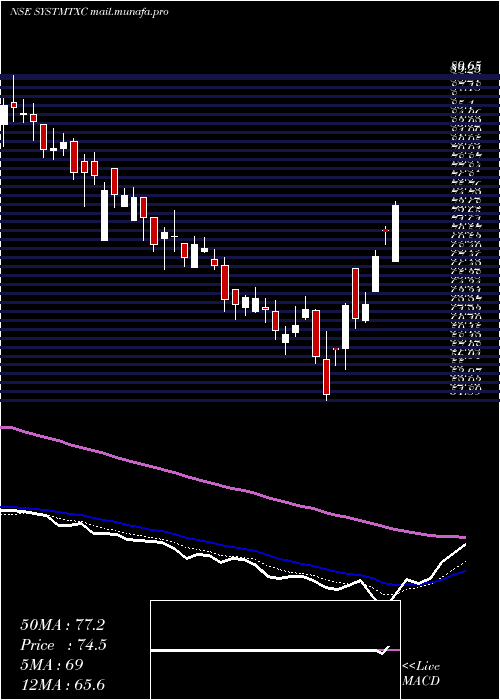The width and height of the screenshot is (500, 700).
Task: Click the '12MA : 65.6' value
Action: pos(62,685)
